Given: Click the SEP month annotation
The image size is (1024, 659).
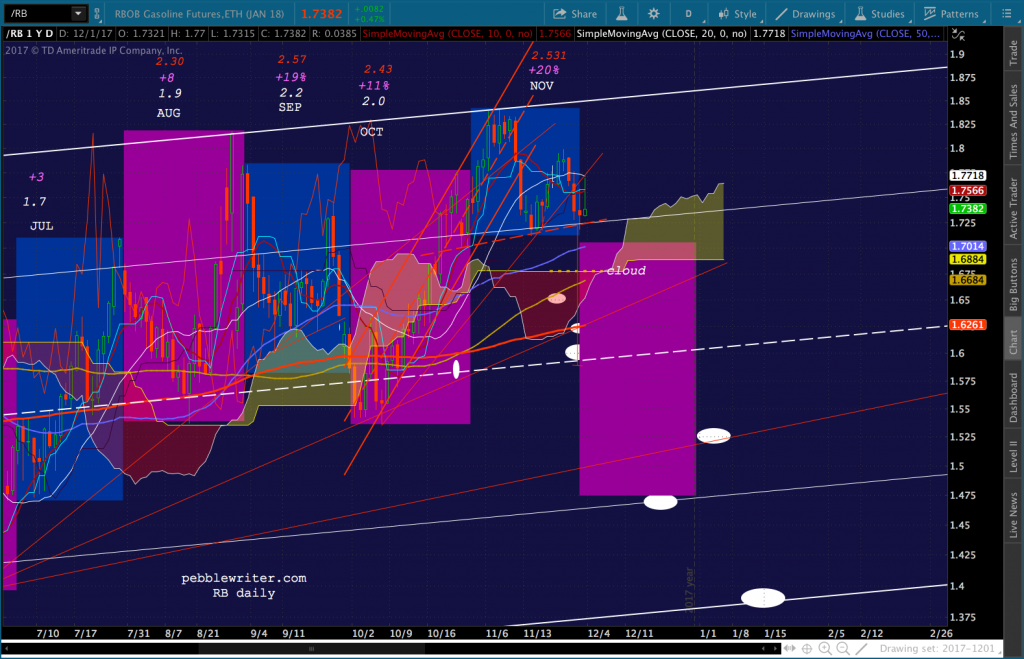Looking at the screenshot, I should click(290, 107).
